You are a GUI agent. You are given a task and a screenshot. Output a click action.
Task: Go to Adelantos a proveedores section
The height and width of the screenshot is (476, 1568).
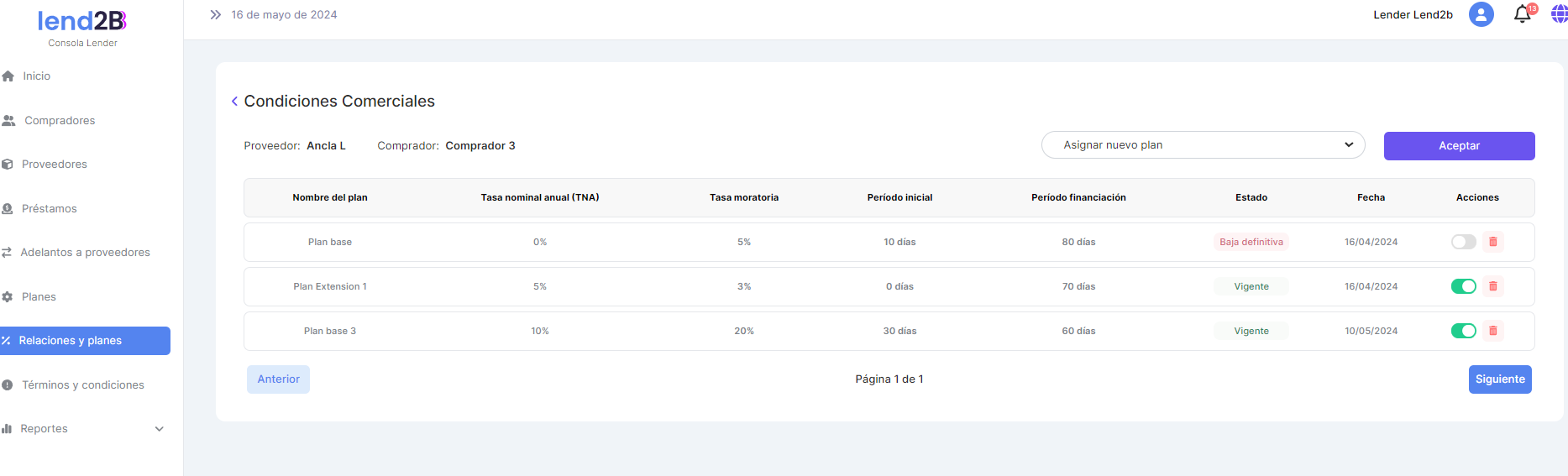tap(85, 253)
